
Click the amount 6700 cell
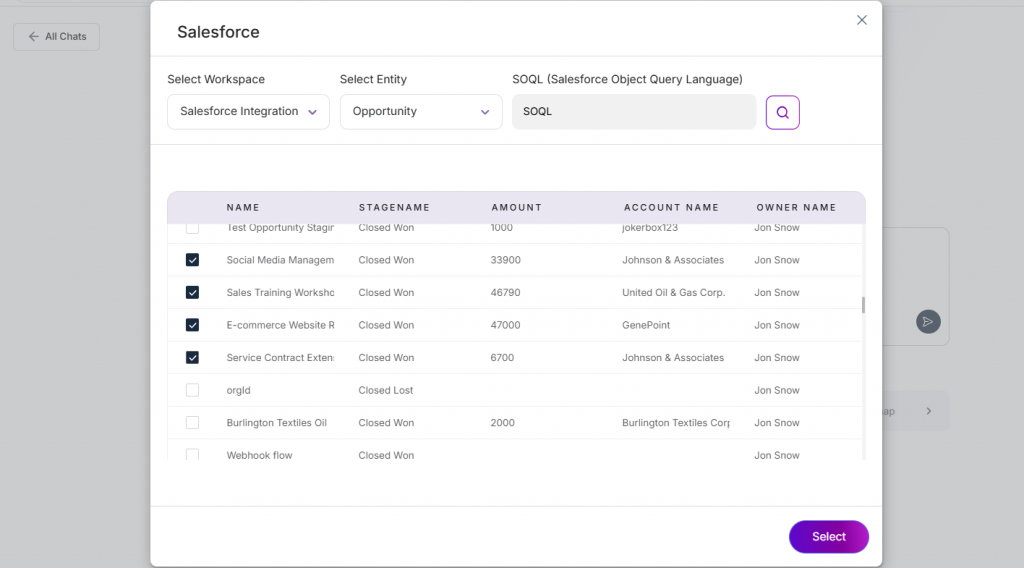point(502,358)
